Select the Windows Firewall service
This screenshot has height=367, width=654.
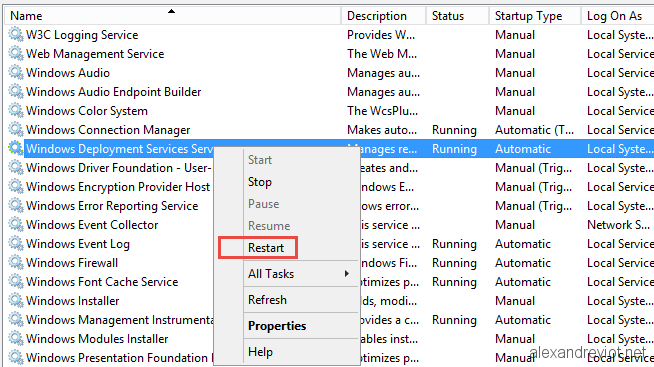[72, 262]
